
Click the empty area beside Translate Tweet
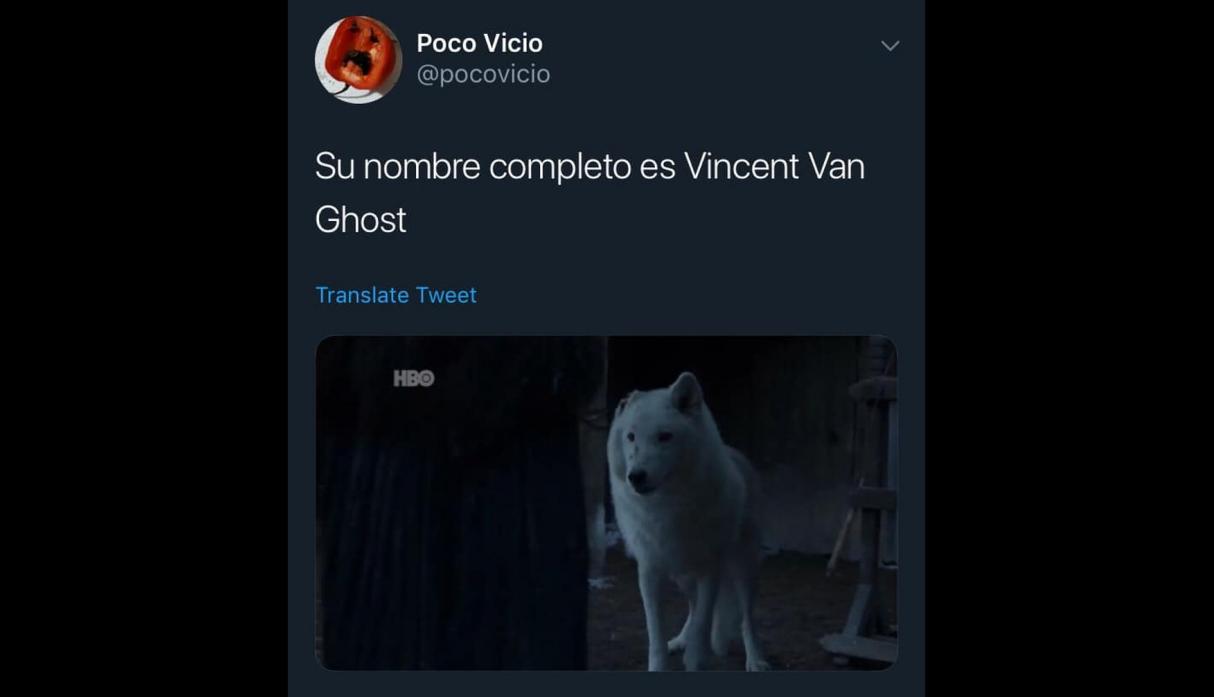point(690,295)
